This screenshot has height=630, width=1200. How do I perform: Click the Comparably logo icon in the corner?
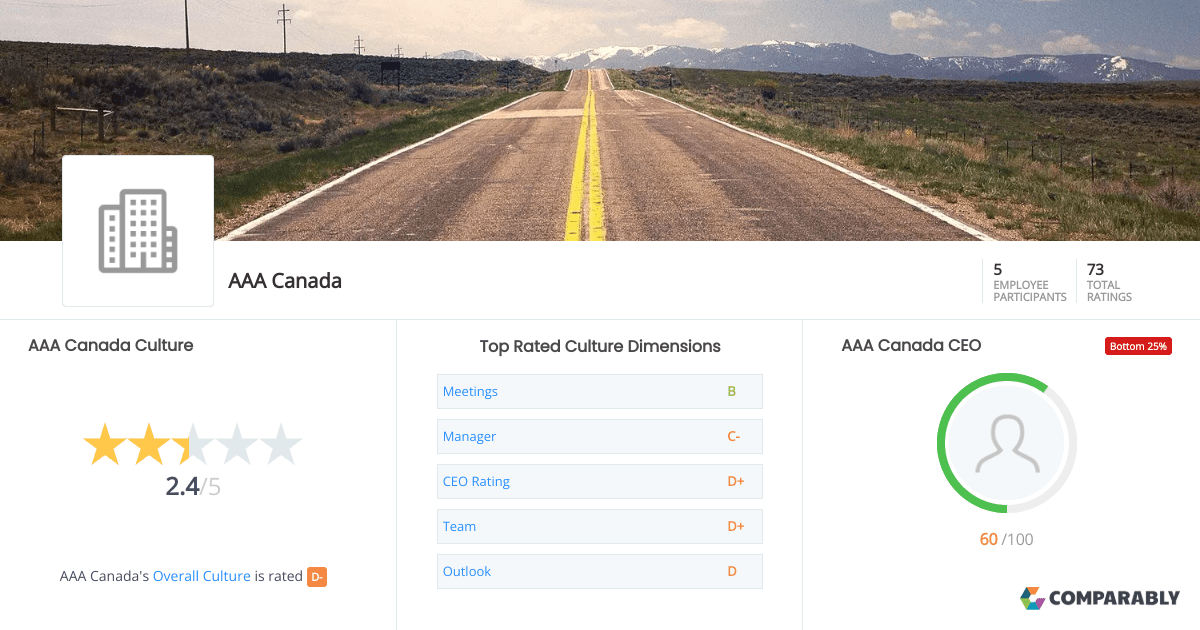[x=1033, y=597]
